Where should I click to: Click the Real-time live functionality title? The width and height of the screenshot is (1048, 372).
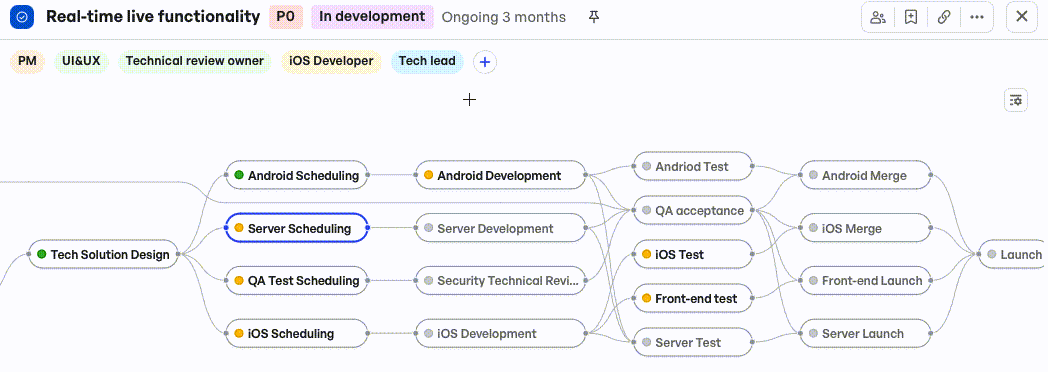153,17
